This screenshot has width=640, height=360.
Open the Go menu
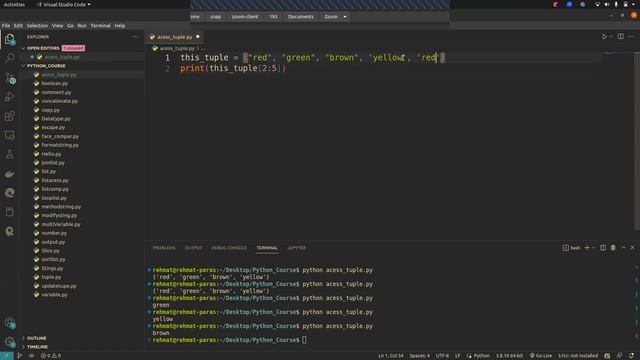click(70, 26)
